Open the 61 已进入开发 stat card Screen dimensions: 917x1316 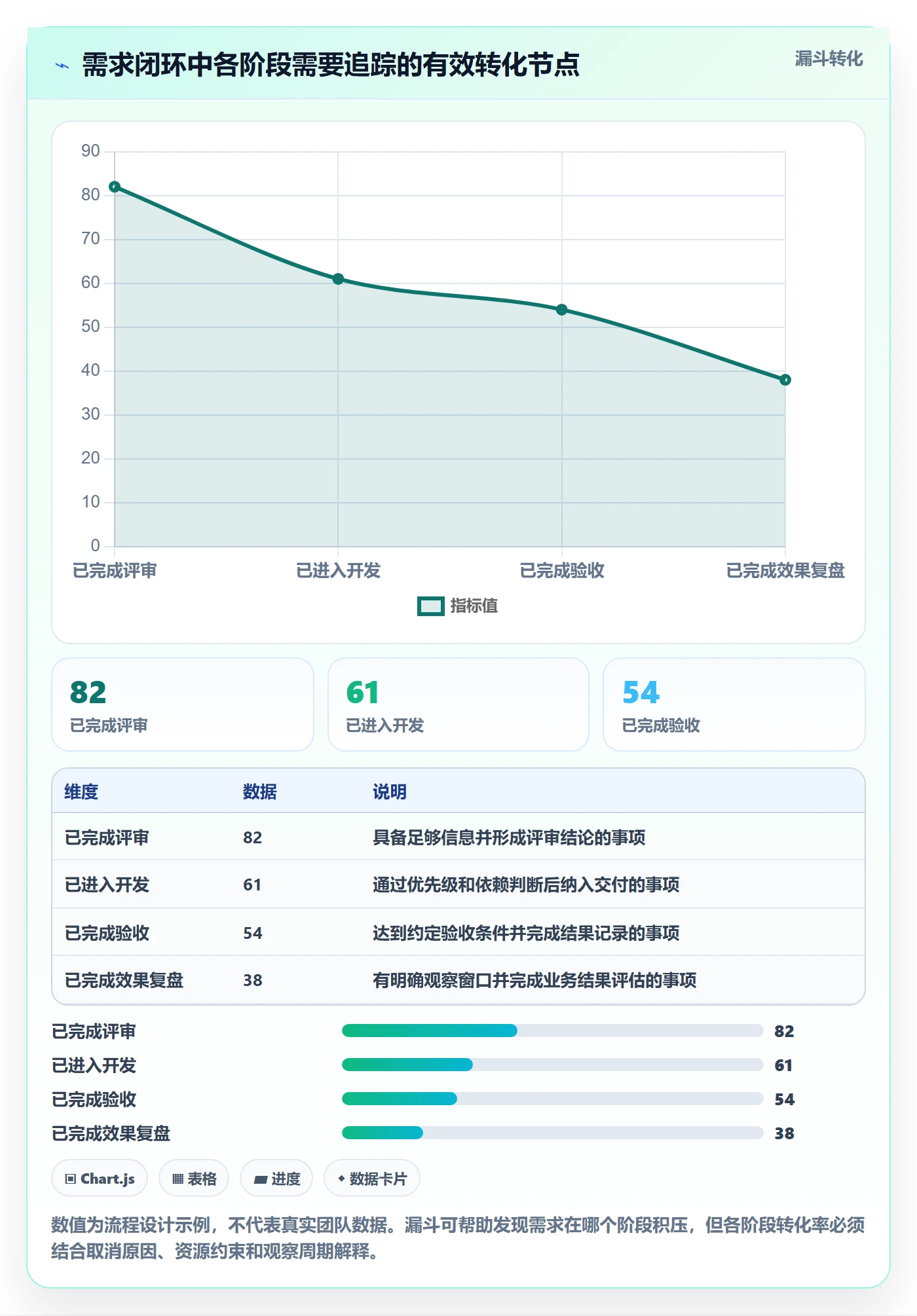(458, 704)
